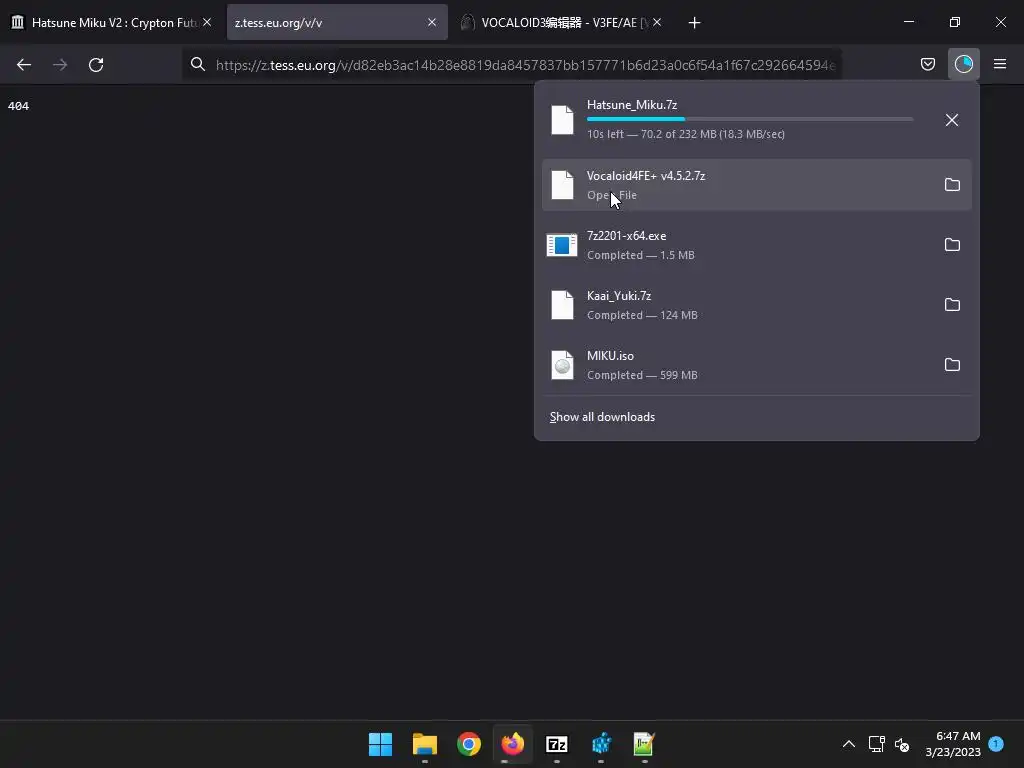This screenshot has width=1024, height=768.
Task: Show hidden system tray icons
Action: tap(848, 744)
